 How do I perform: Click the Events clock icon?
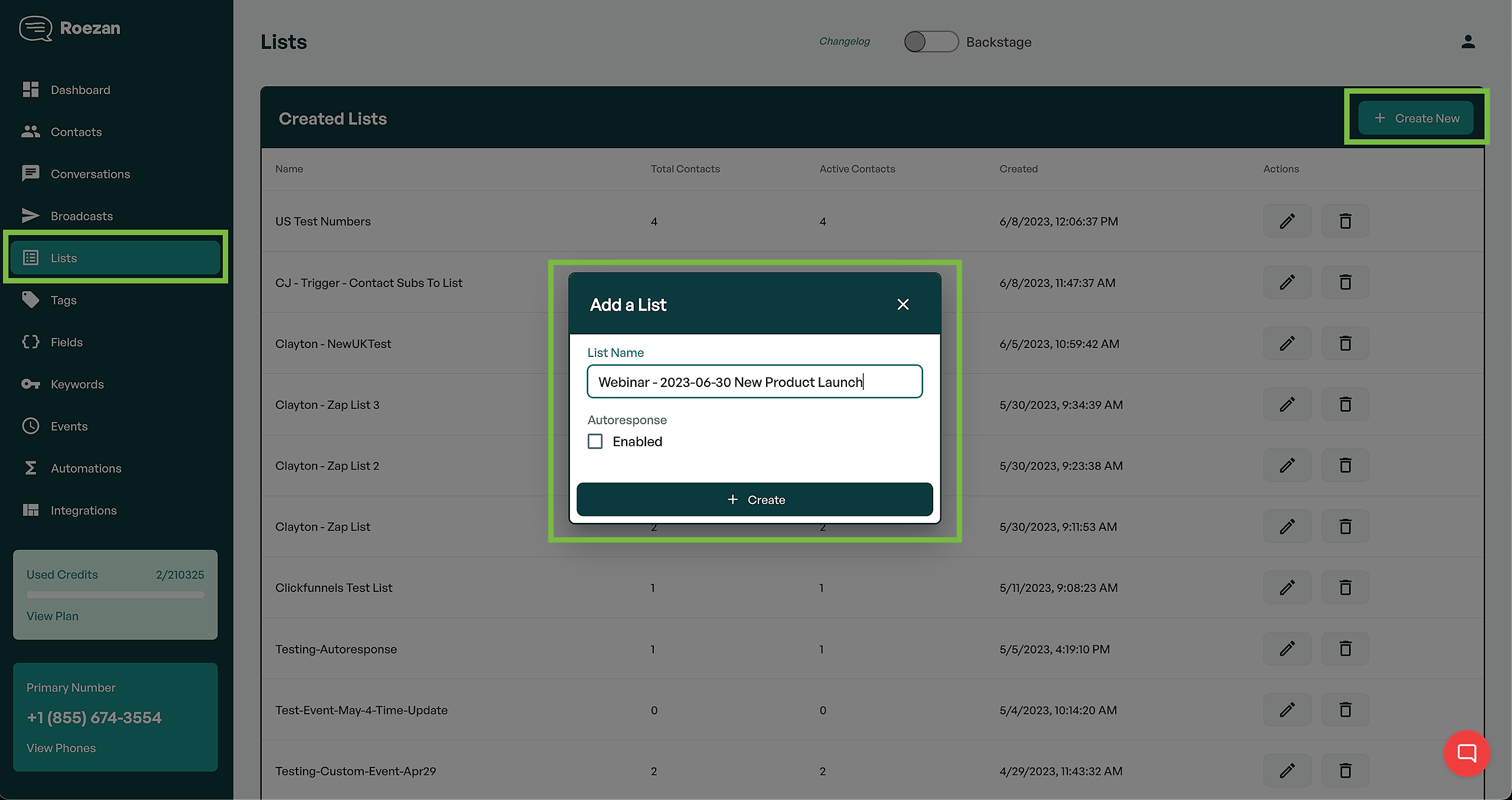click(31, 426)
